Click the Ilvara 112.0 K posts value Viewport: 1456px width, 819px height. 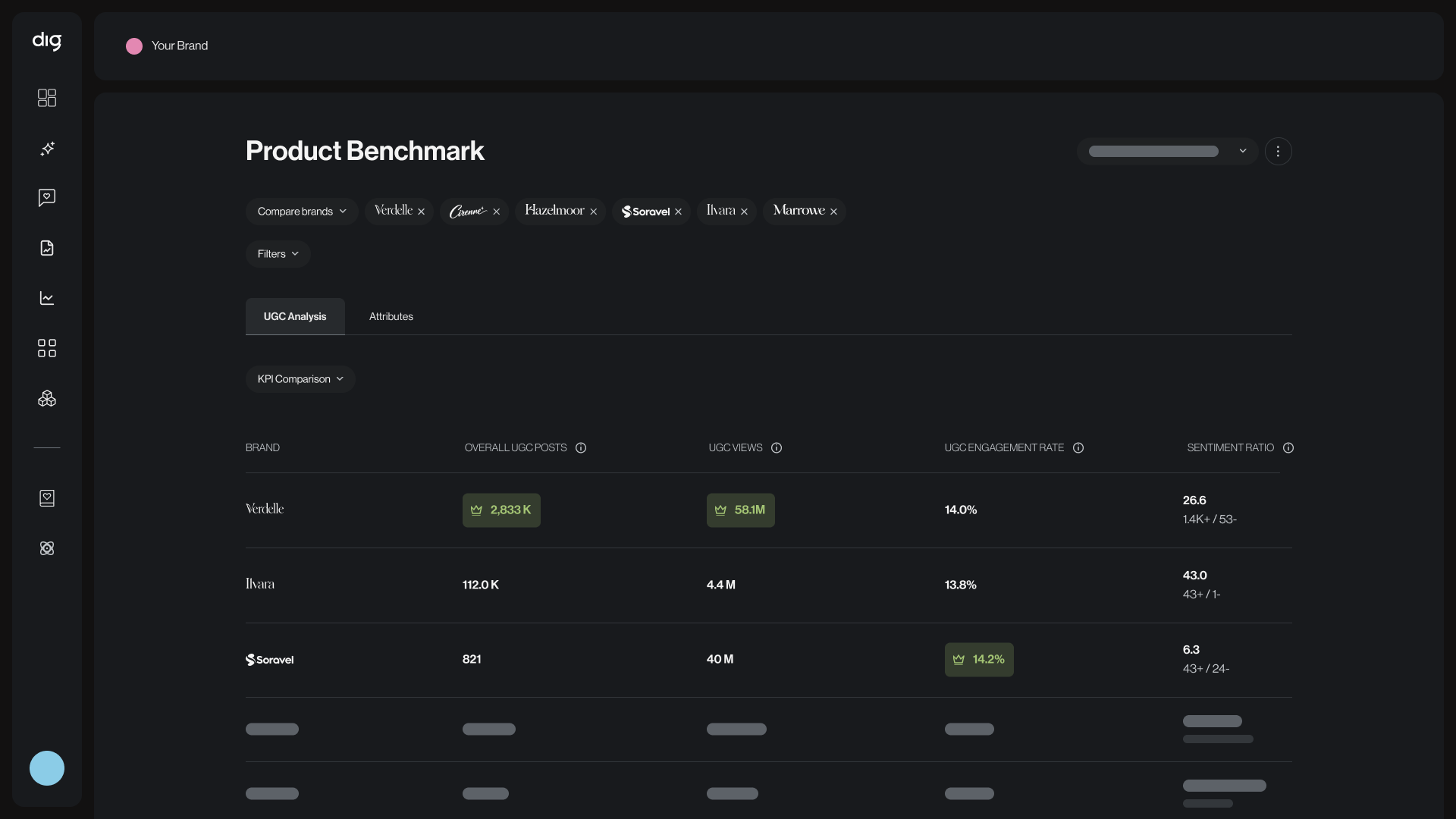[x=481, y=585]
